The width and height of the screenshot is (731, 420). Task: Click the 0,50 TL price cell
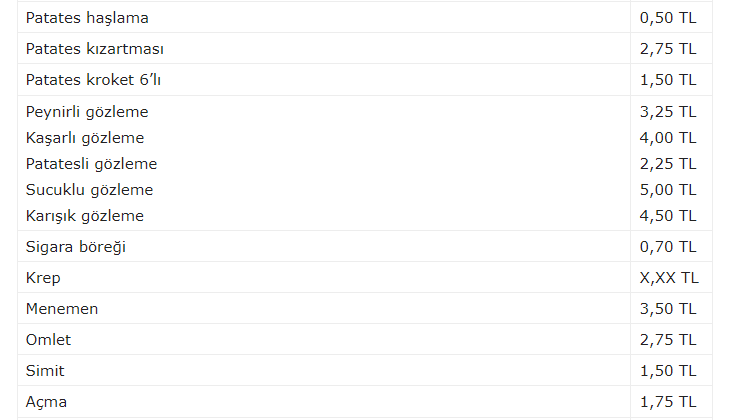pyautogui.click(x=668, y=18)
